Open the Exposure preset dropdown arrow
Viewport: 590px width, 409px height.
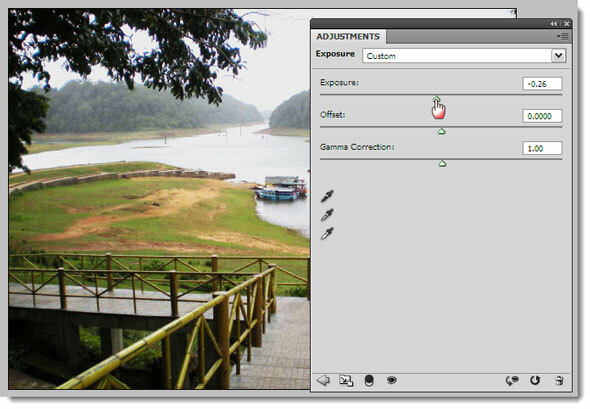pyautogui.click(x=559, y=56)
